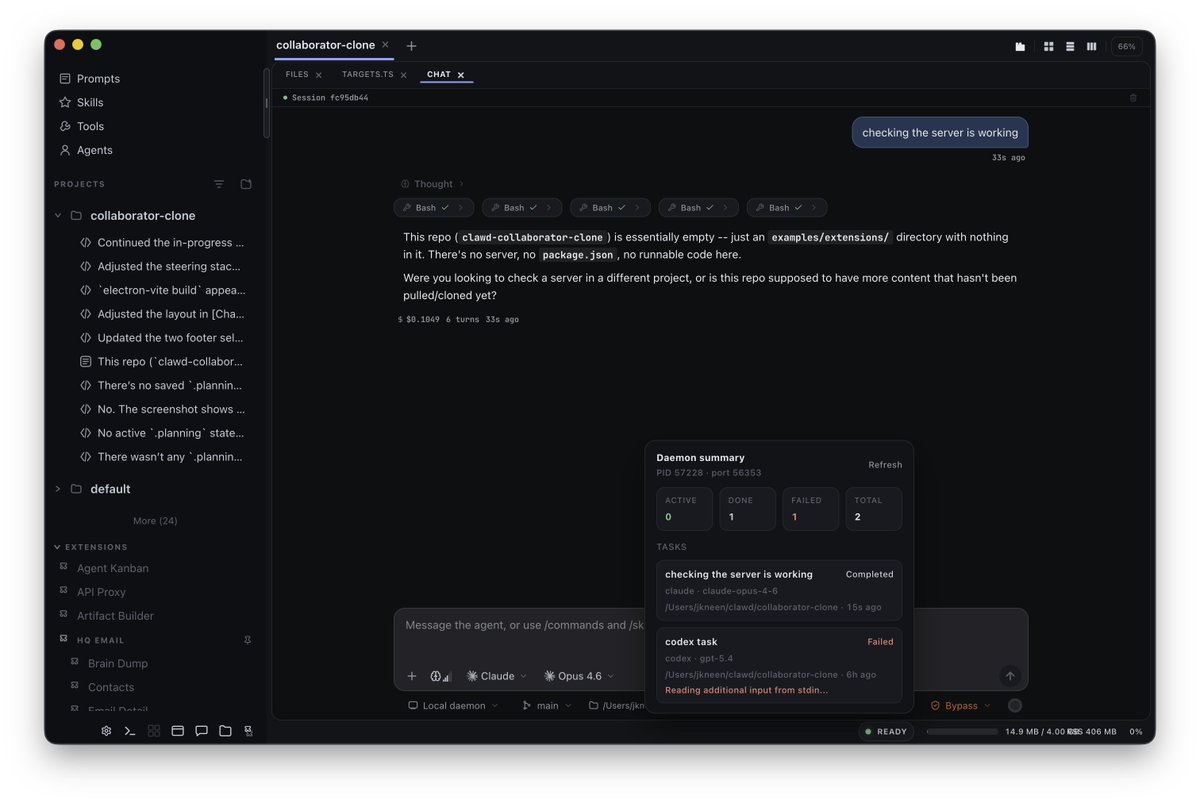Screen dimensions: 1200x803
Task: Click the 66% zoom indicator
Action: pyautogui.click(x=1126, y=46)
